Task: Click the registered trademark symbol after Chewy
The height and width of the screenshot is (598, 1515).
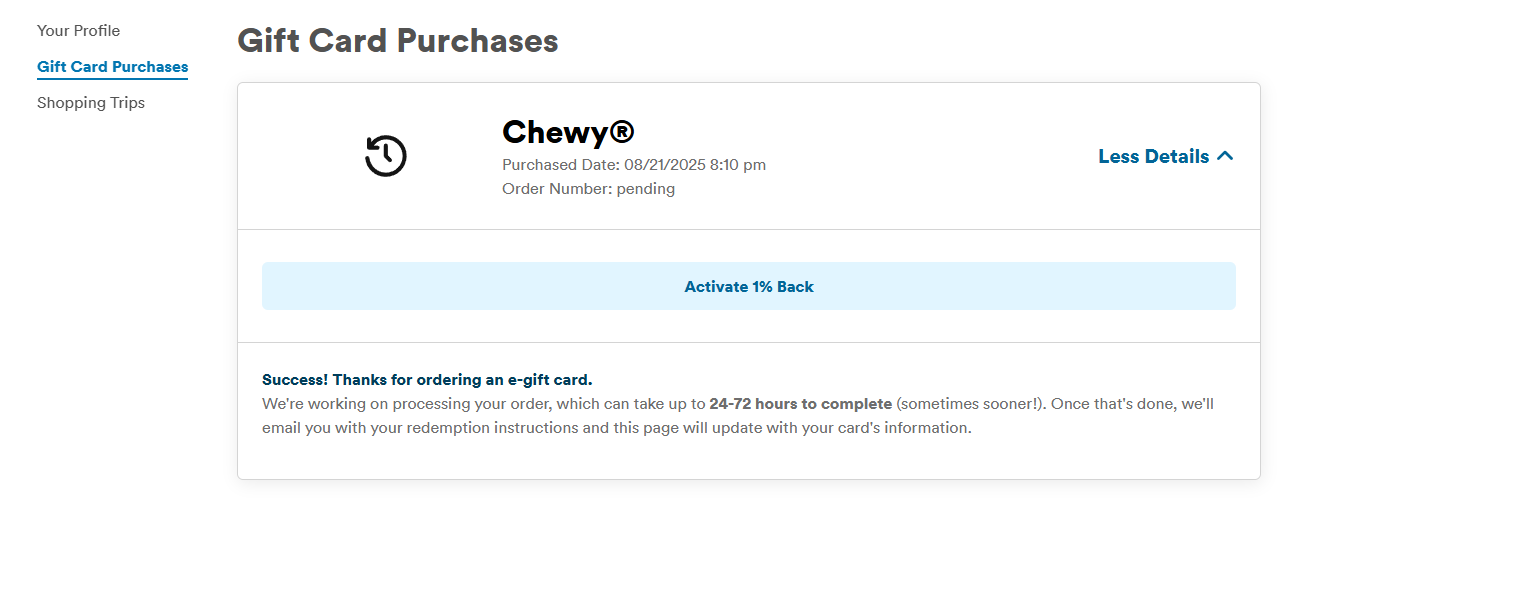Action: [622, 133]
